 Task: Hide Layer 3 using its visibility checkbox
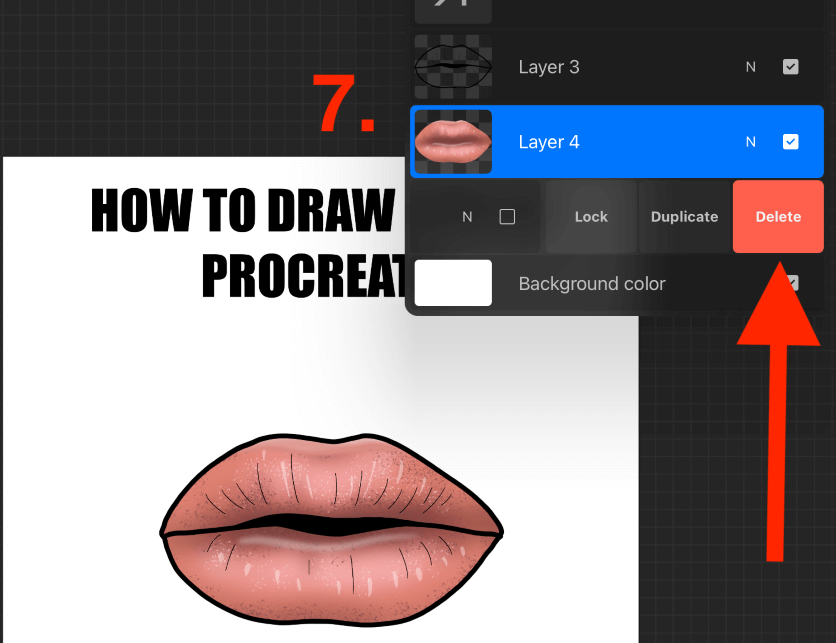tap(791, 67)
